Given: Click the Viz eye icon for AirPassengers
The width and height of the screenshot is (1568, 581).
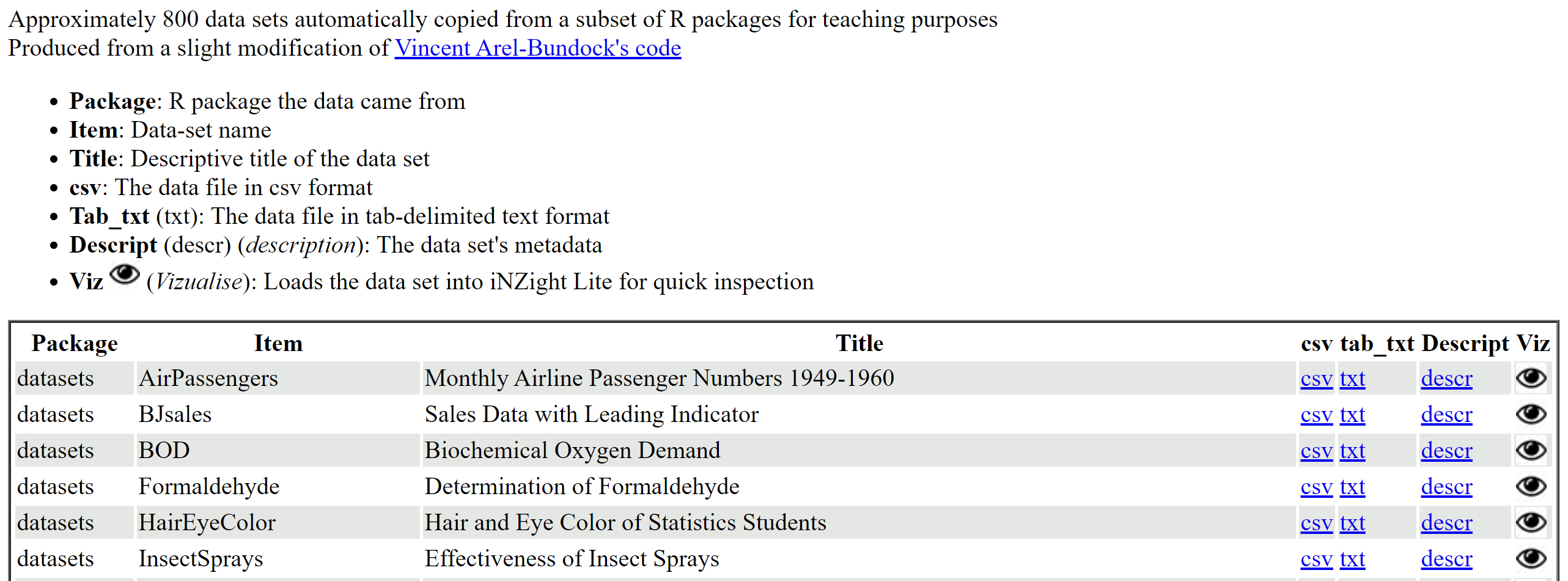Looking at the screenshot, I should pos(1531,378).
